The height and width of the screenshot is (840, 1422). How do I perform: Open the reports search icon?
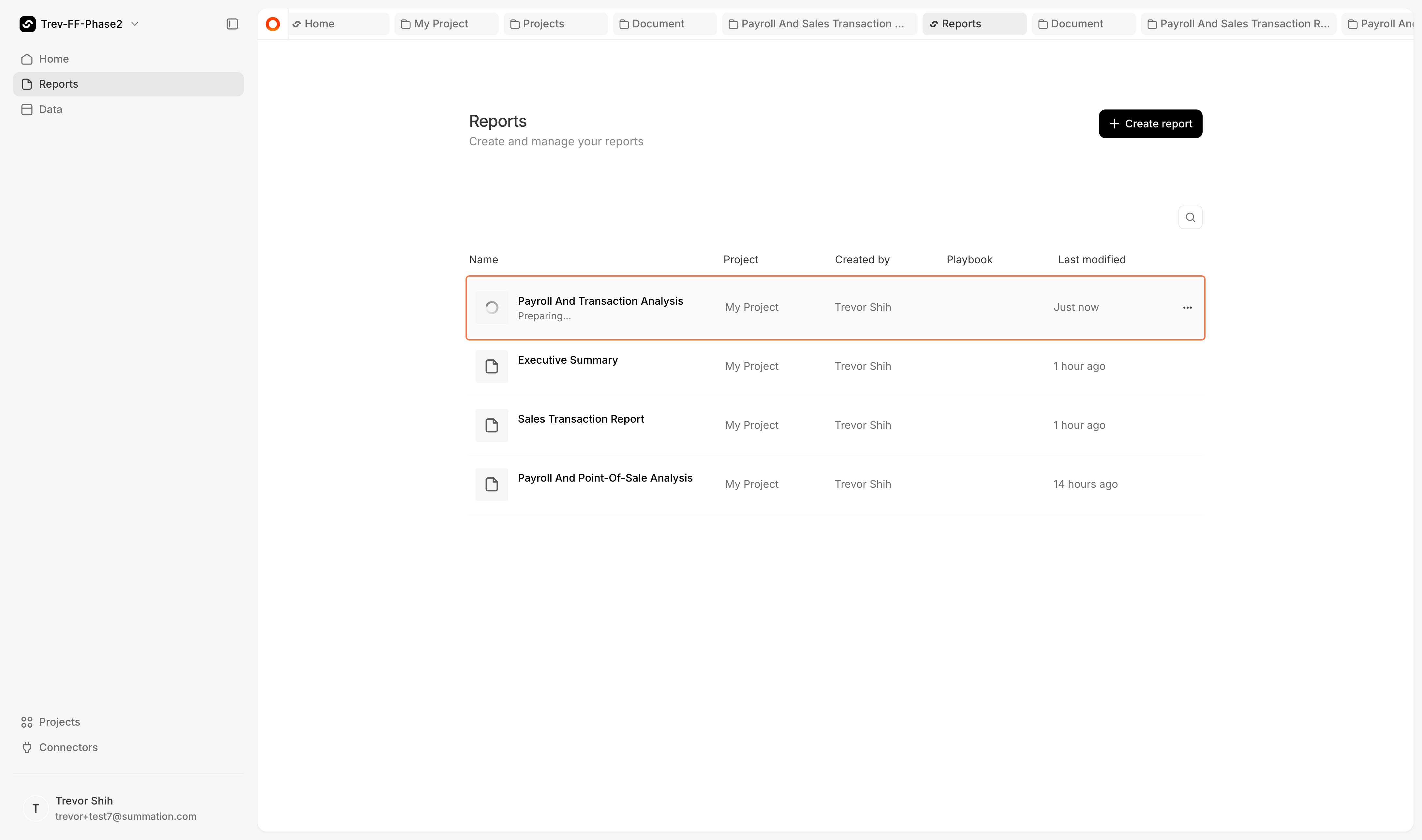[x=1190, y=217]
